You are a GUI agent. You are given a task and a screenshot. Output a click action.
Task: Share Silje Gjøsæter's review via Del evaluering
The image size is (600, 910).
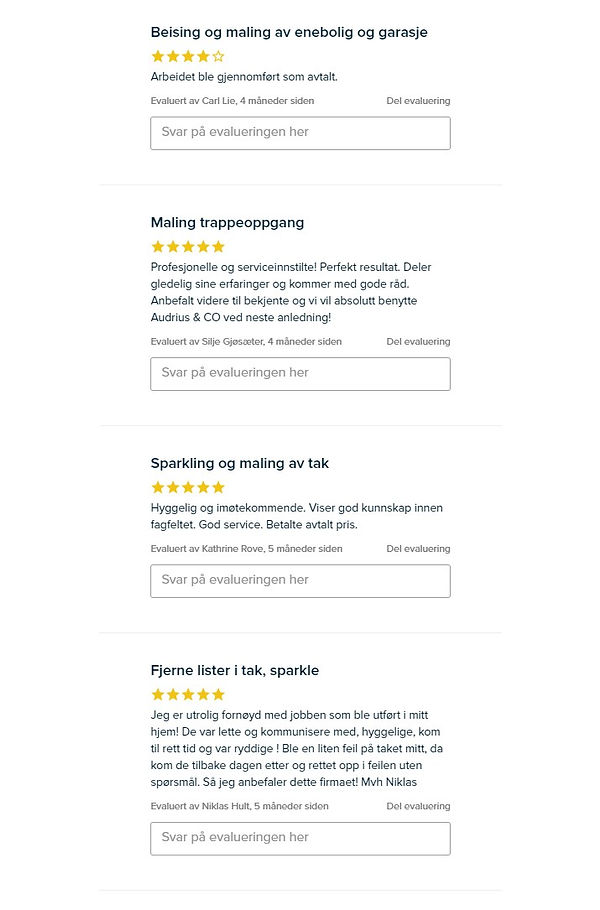[418, 342]
